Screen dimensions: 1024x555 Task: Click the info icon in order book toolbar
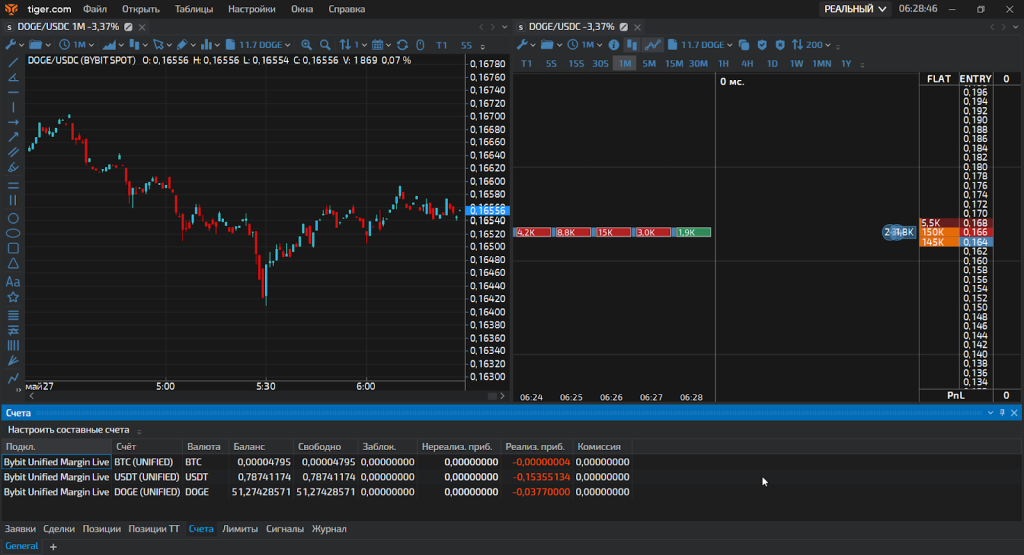point(614,45)
